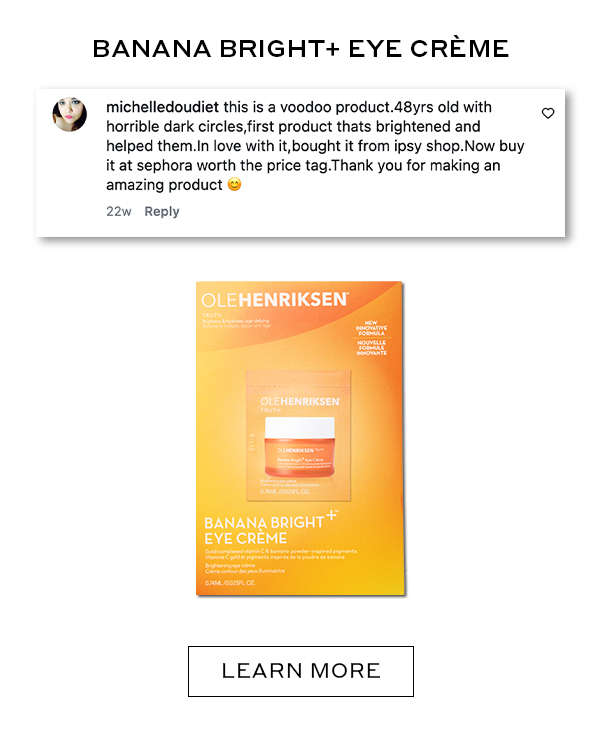Click the 'Nouvelle Formule Innovante' text on package
Screen dimensions: 600x746
pyautogui.click(x=372, y=348)
